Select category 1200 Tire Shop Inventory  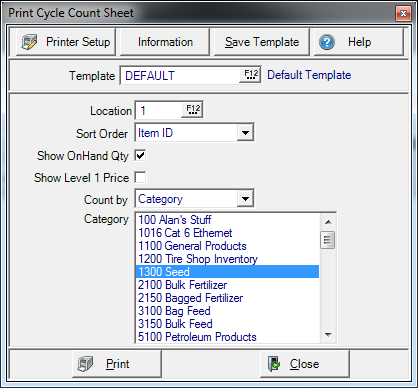coord(228,259)
